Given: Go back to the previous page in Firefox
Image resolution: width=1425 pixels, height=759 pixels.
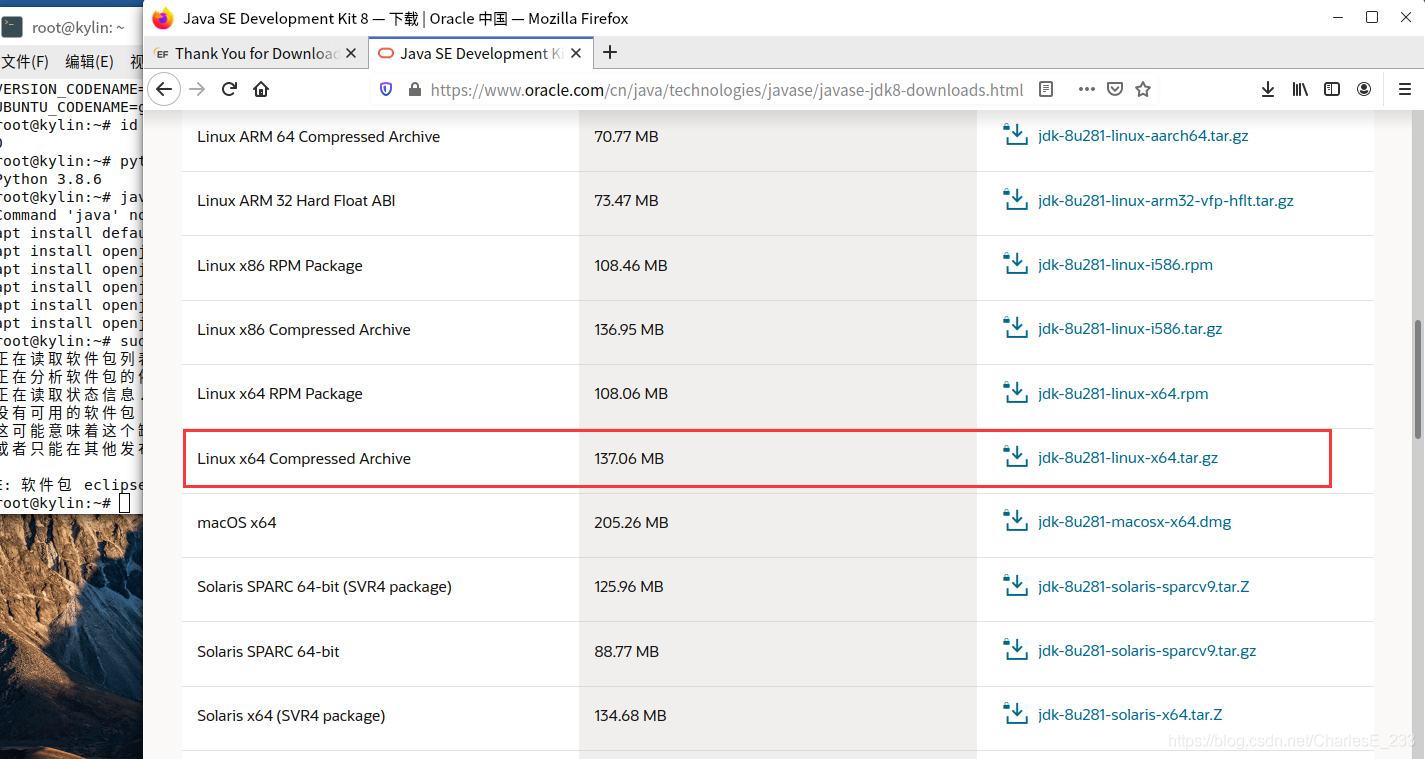Looking at the screenshot, I should (164, 89).
